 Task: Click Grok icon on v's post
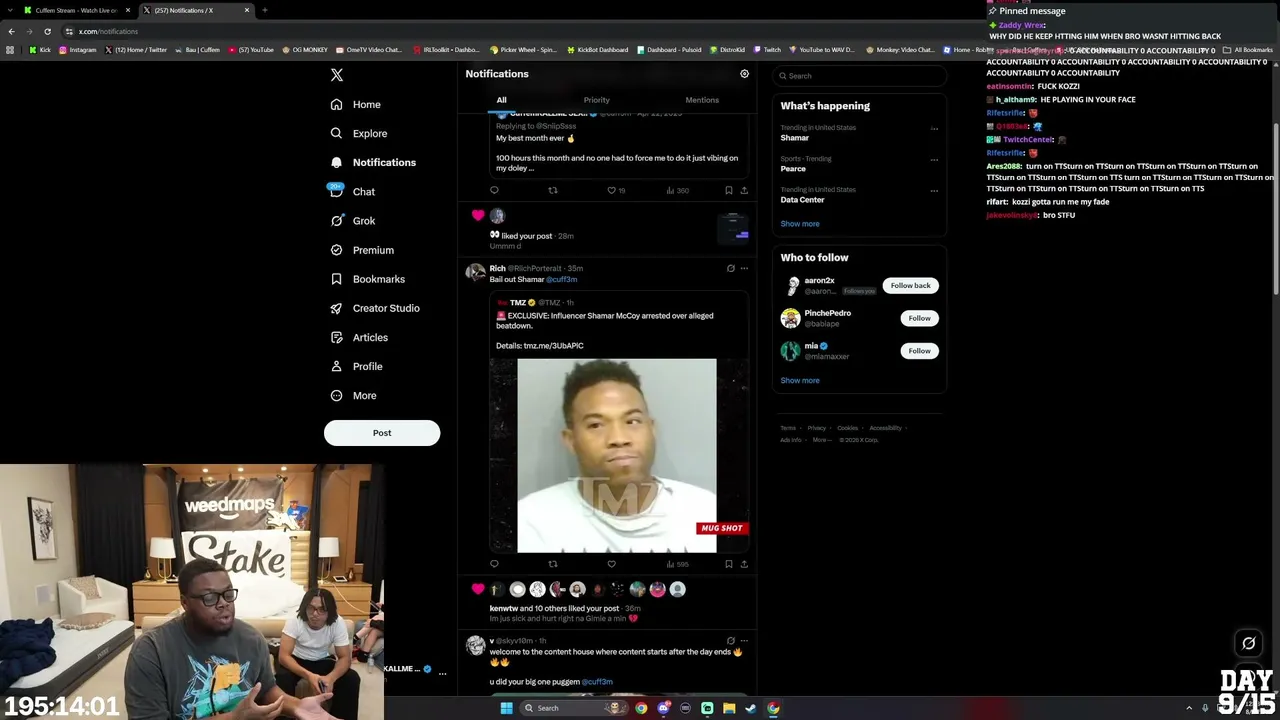[730, 641]
